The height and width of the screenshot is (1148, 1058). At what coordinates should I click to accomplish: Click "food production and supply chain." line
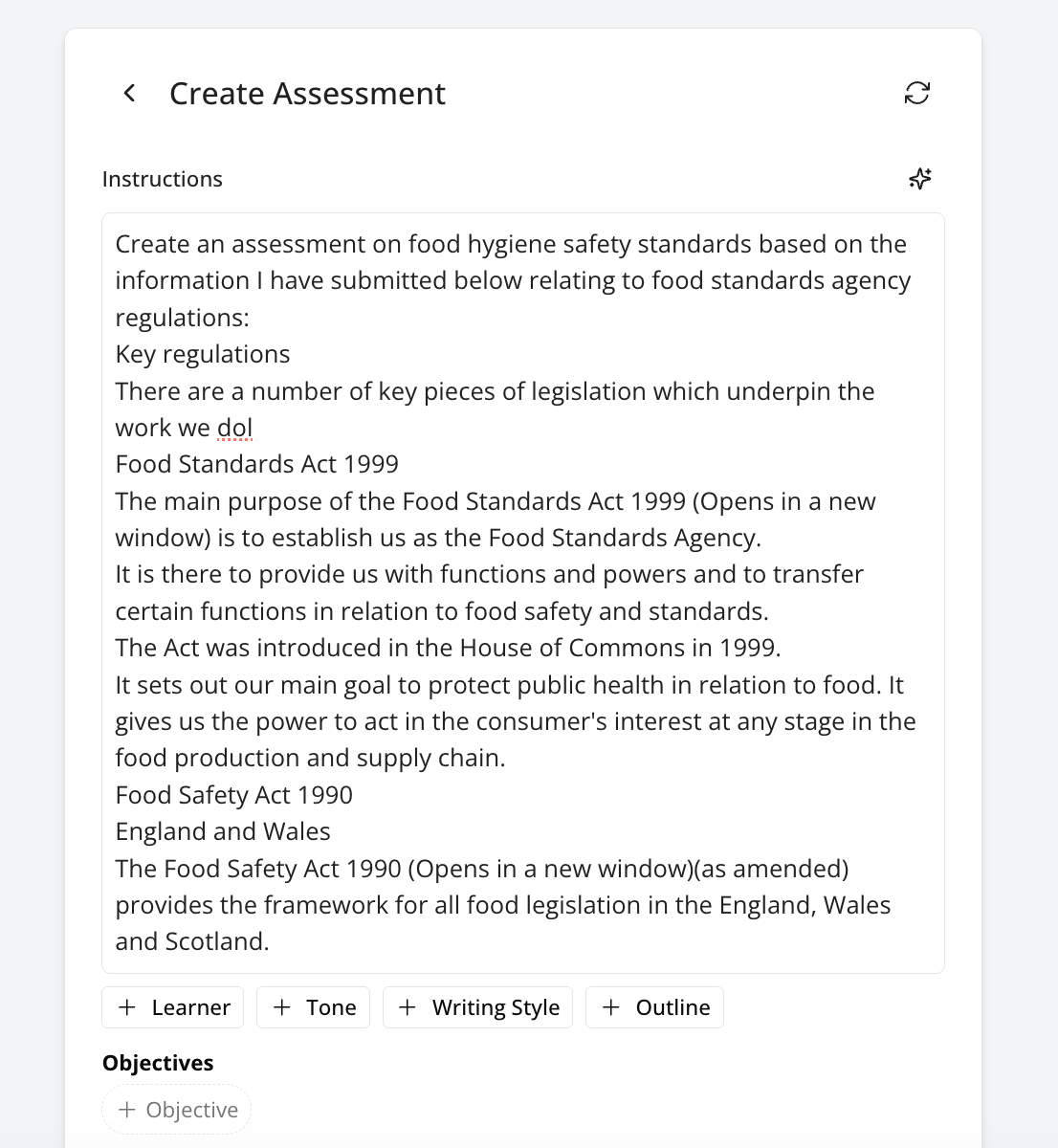point(310,758)
